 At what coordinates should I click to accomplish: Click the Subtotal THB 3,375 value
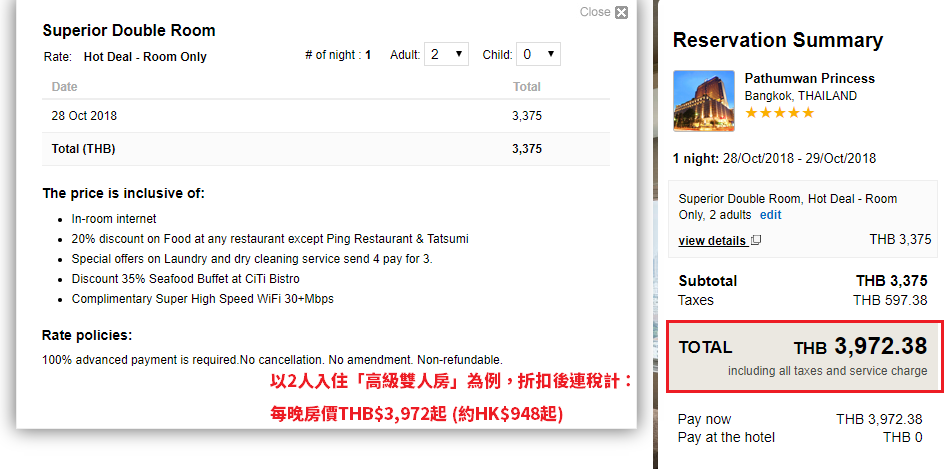click(x=892, y=281)
